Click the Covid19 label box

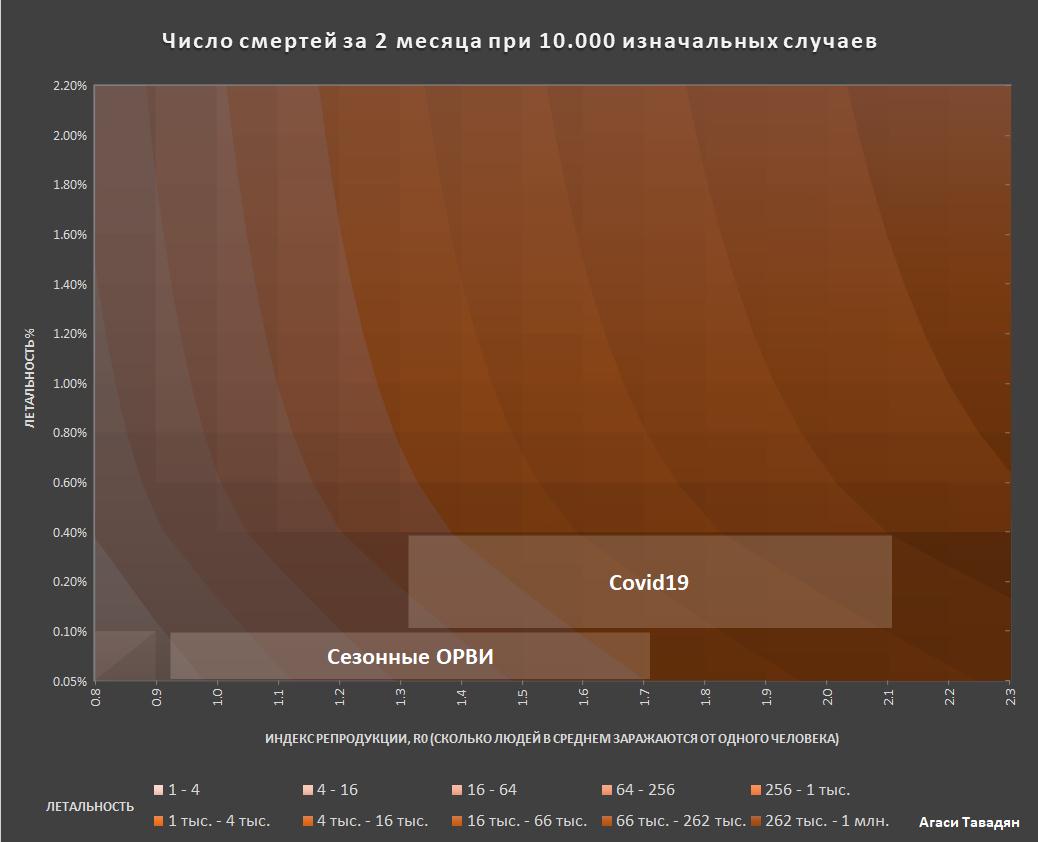click(x=649, y=582)
